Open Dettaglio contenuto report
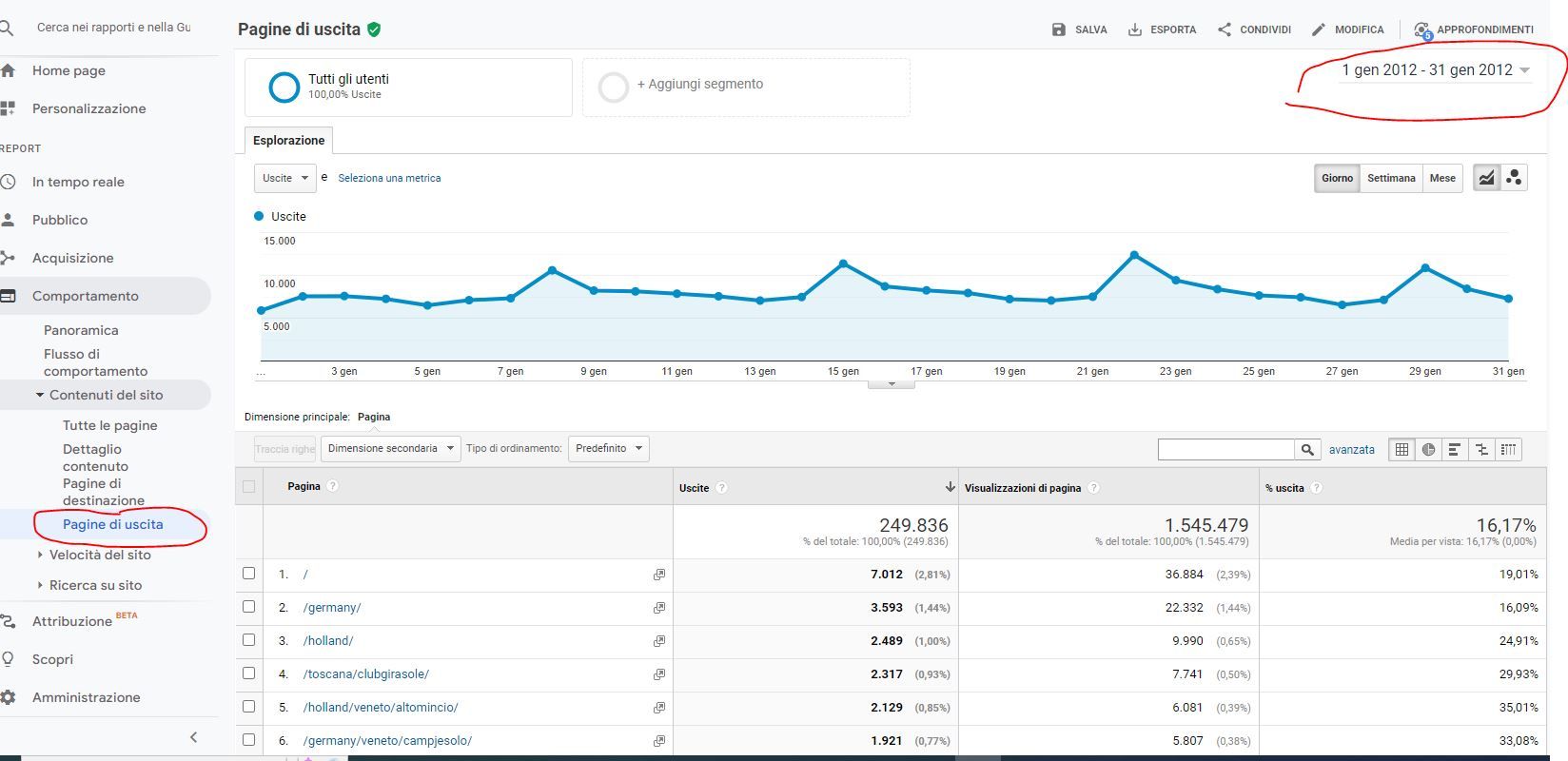This screenshot has height=761, width=1568. [95, 458]
